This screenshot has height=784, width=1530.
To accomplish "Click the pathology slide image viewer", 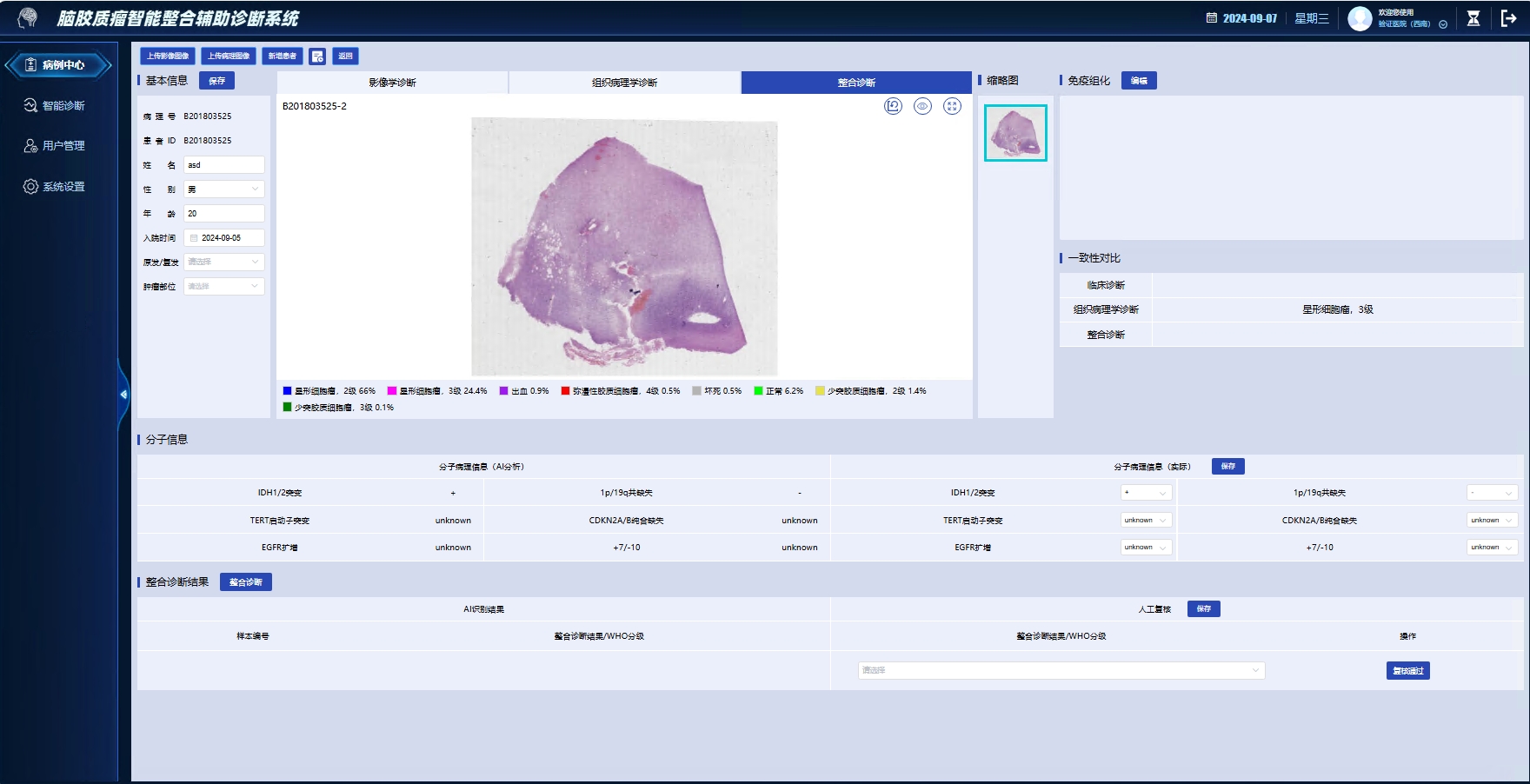I will [x=624, y=247].
